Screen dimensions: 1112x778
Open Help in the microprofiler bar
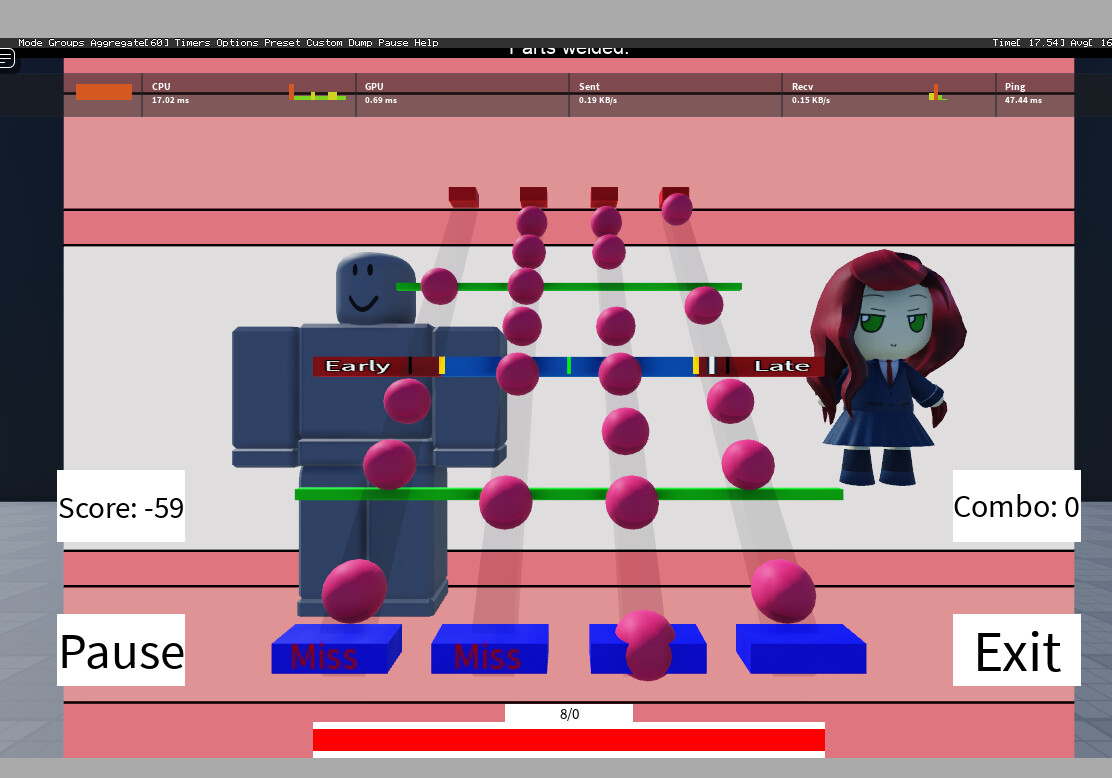pyautogui.click(x=427, y=43)
